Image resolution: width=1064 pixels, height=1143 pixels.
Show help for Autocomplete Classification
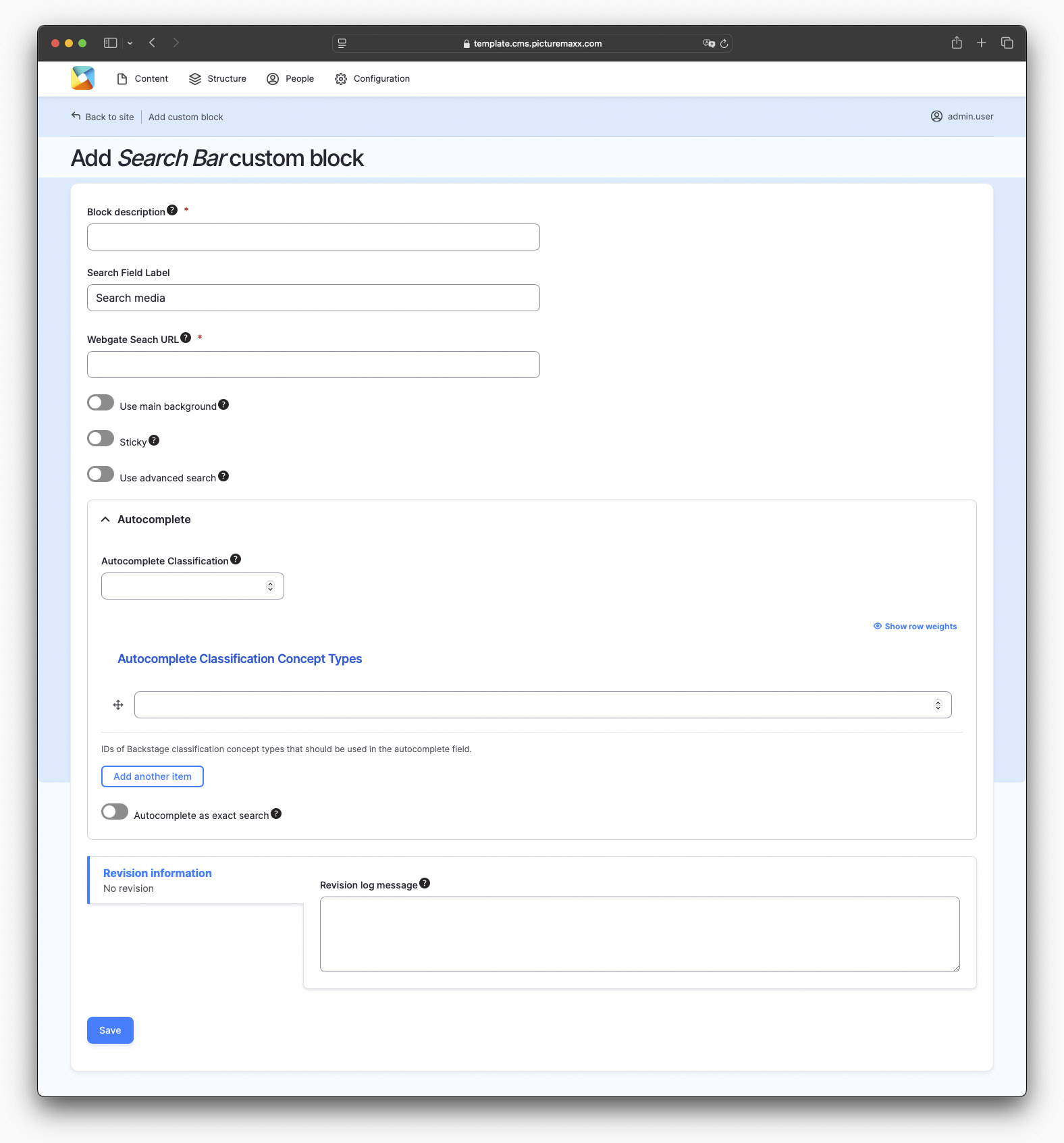pyautogui.click(x=236, y=559)
